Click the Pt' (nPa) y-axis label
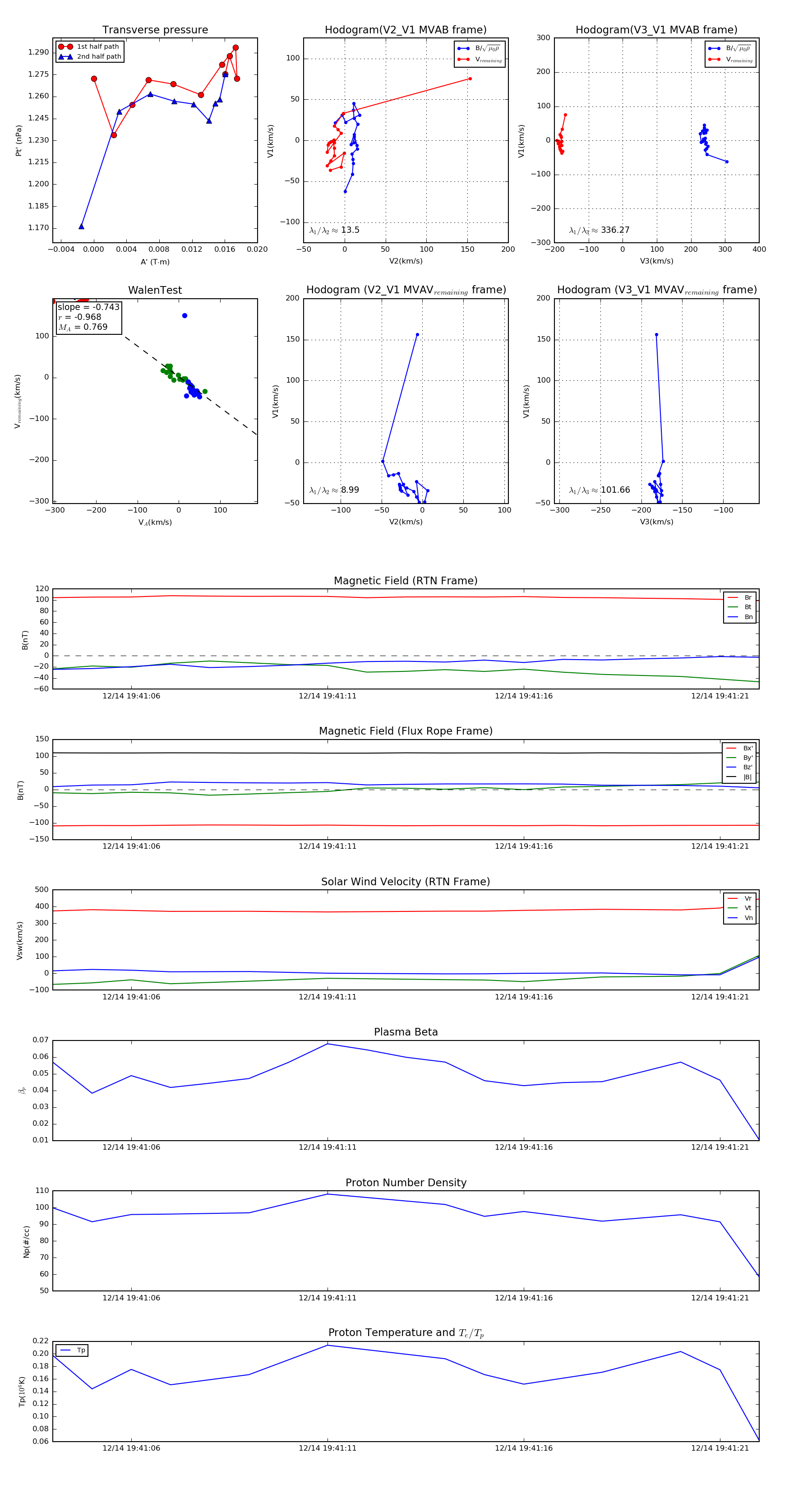 [18, 140]
